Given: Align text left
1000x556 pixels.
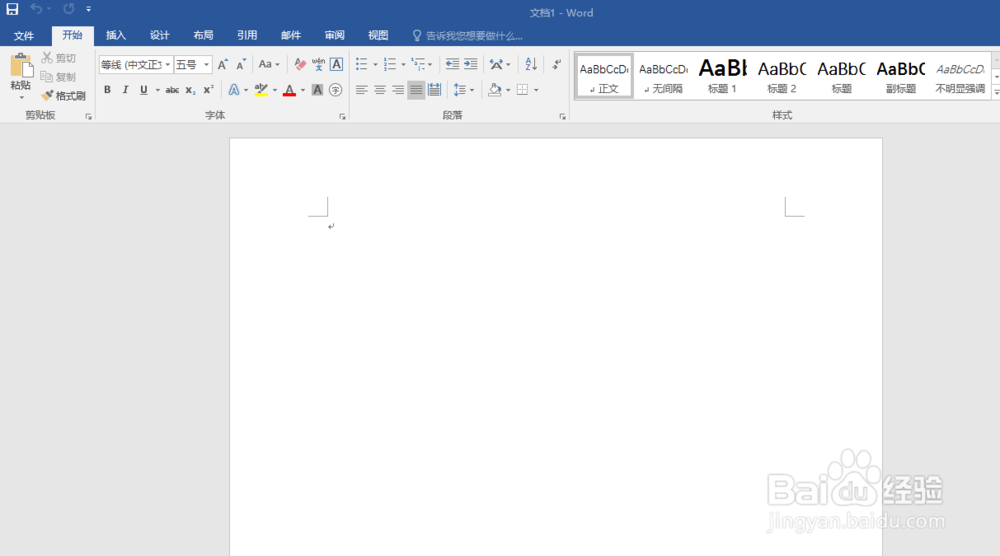Looking at the screenshot, I should [x=362, y=90].
